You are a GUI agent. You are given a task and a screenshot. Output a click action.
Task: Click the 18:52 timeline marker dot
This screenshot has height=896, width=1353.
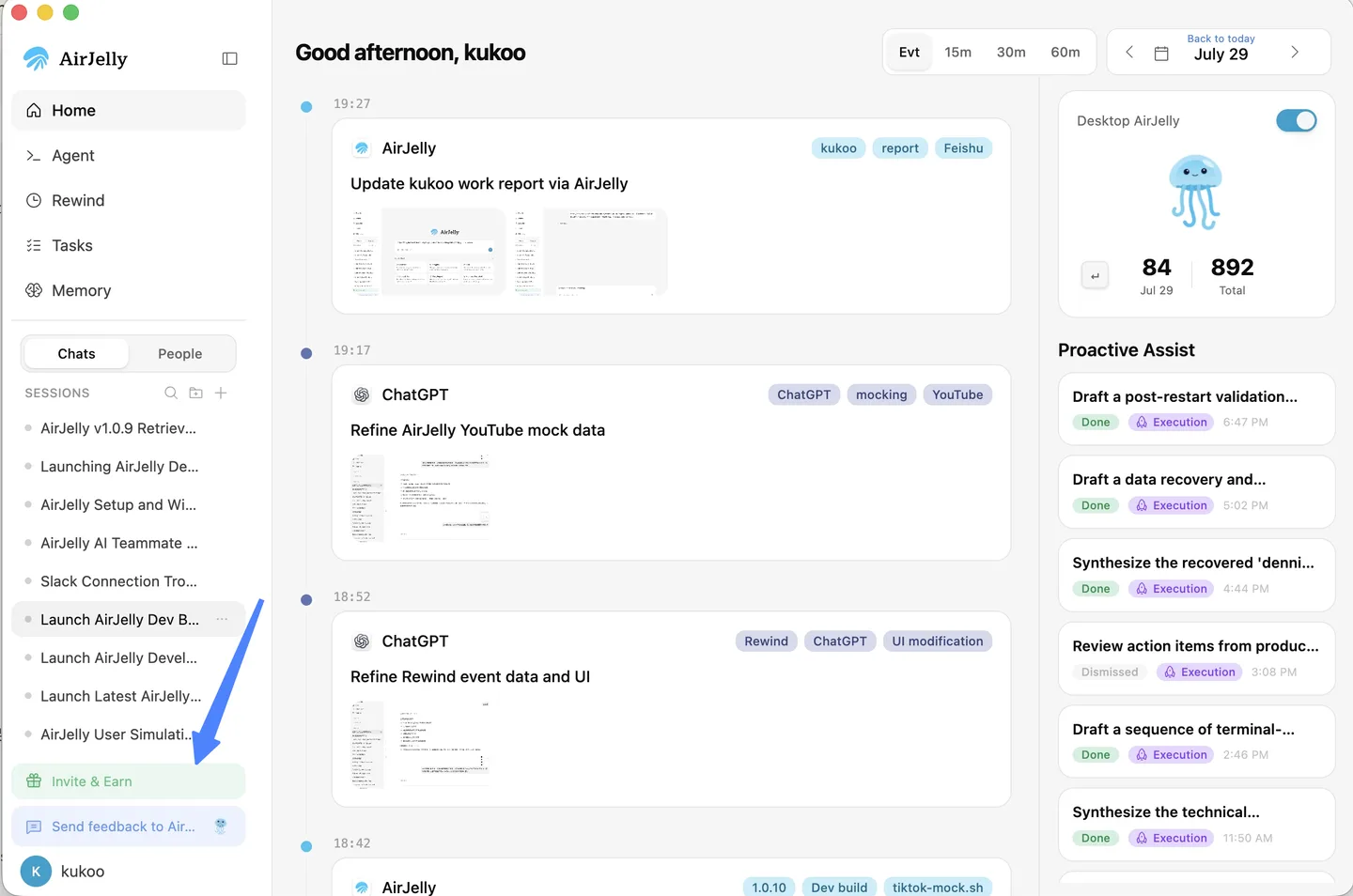point(306,600)
